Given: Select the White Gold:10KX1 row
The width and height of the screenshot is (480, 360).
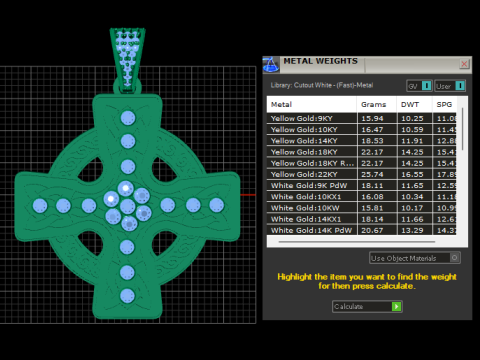Looking at the screenshot, I should click(x=361, y=197).
